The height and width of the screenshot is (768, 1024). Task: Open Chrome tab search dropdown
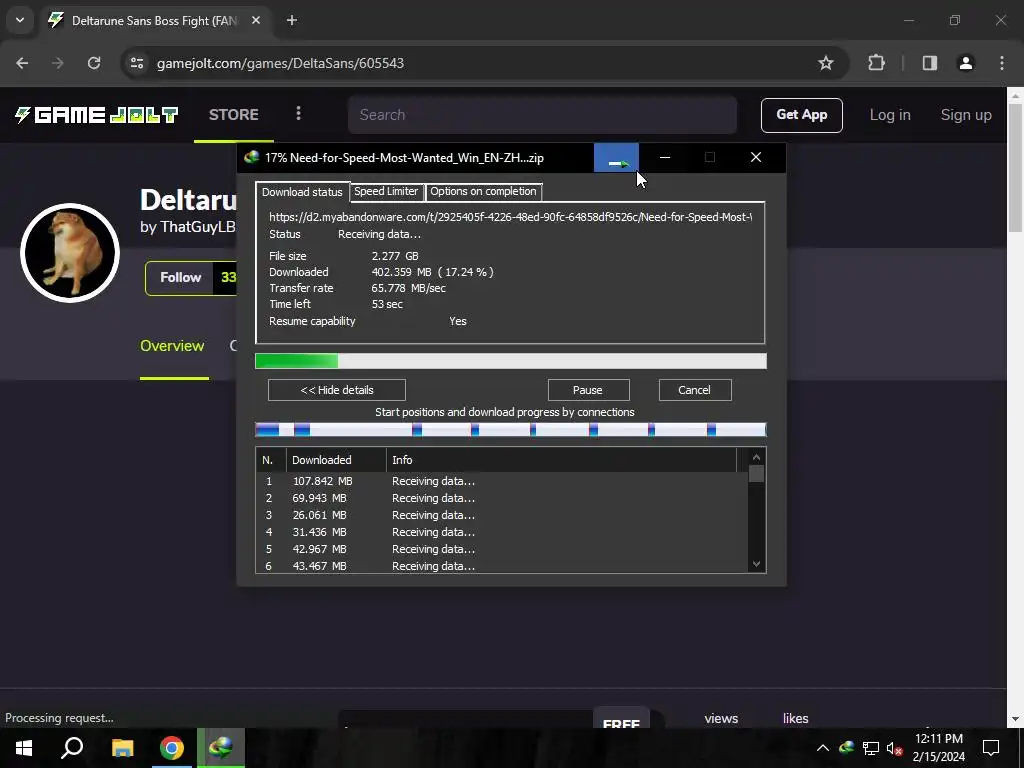[x=20, y=20]
